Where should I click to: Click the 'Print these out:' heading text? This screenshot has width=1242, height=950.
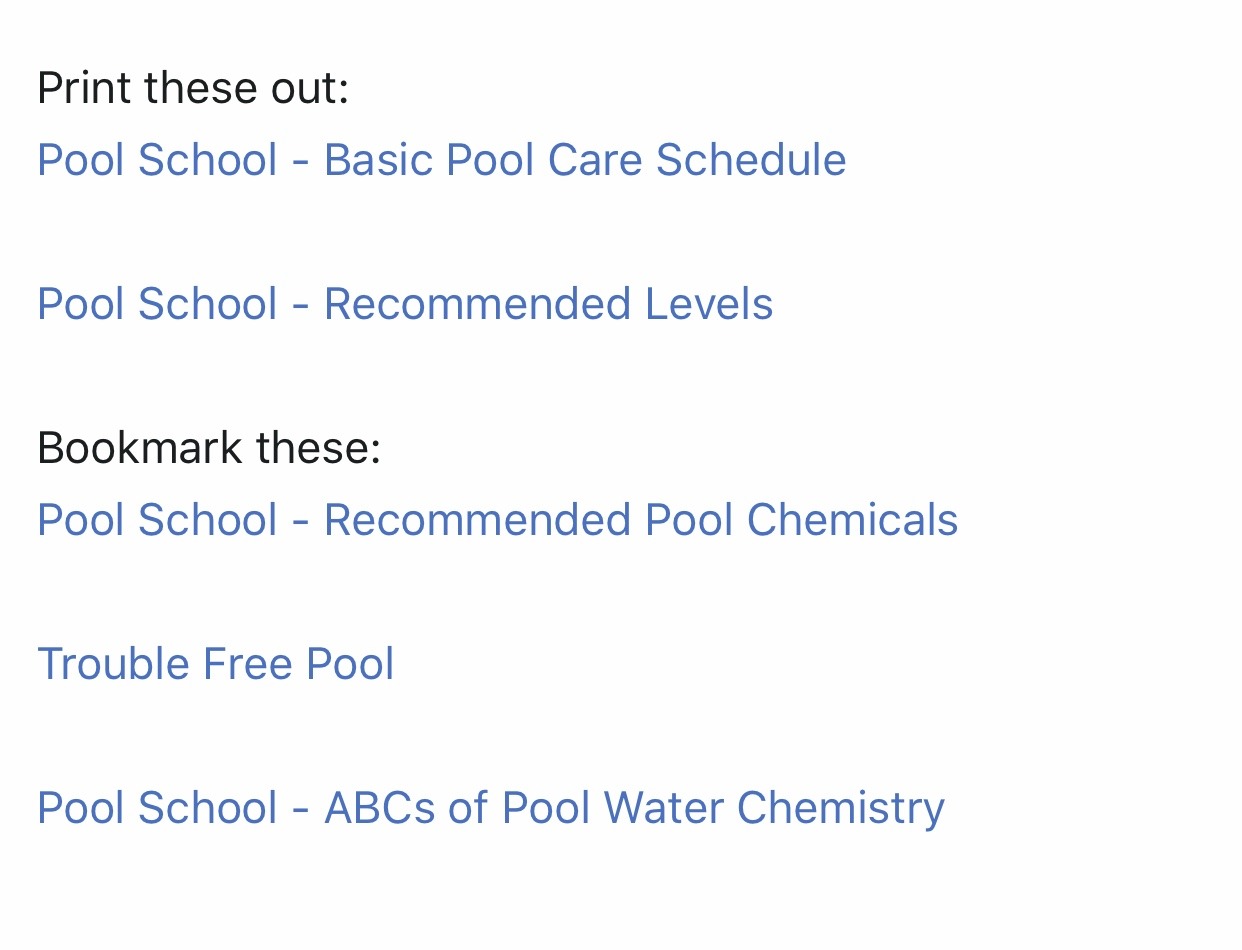[193, 88]
